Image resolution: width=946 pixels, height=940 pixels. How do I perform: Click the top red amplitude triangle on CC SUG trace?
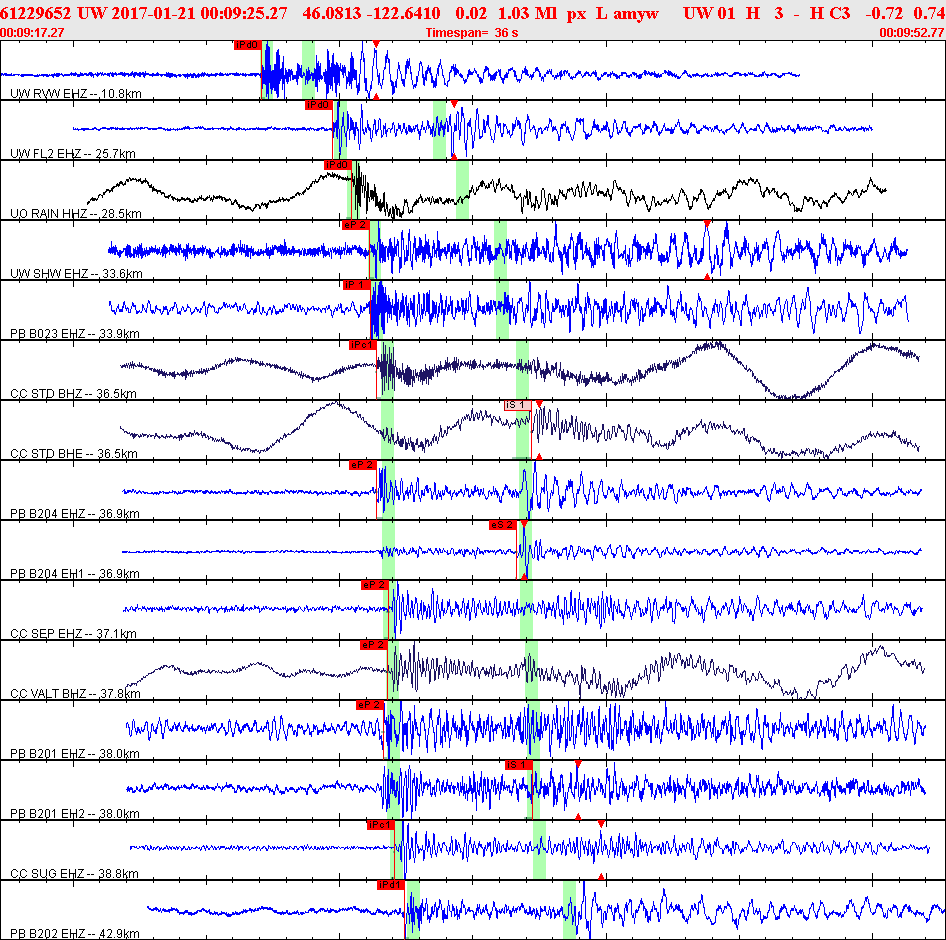coord(601,824)
